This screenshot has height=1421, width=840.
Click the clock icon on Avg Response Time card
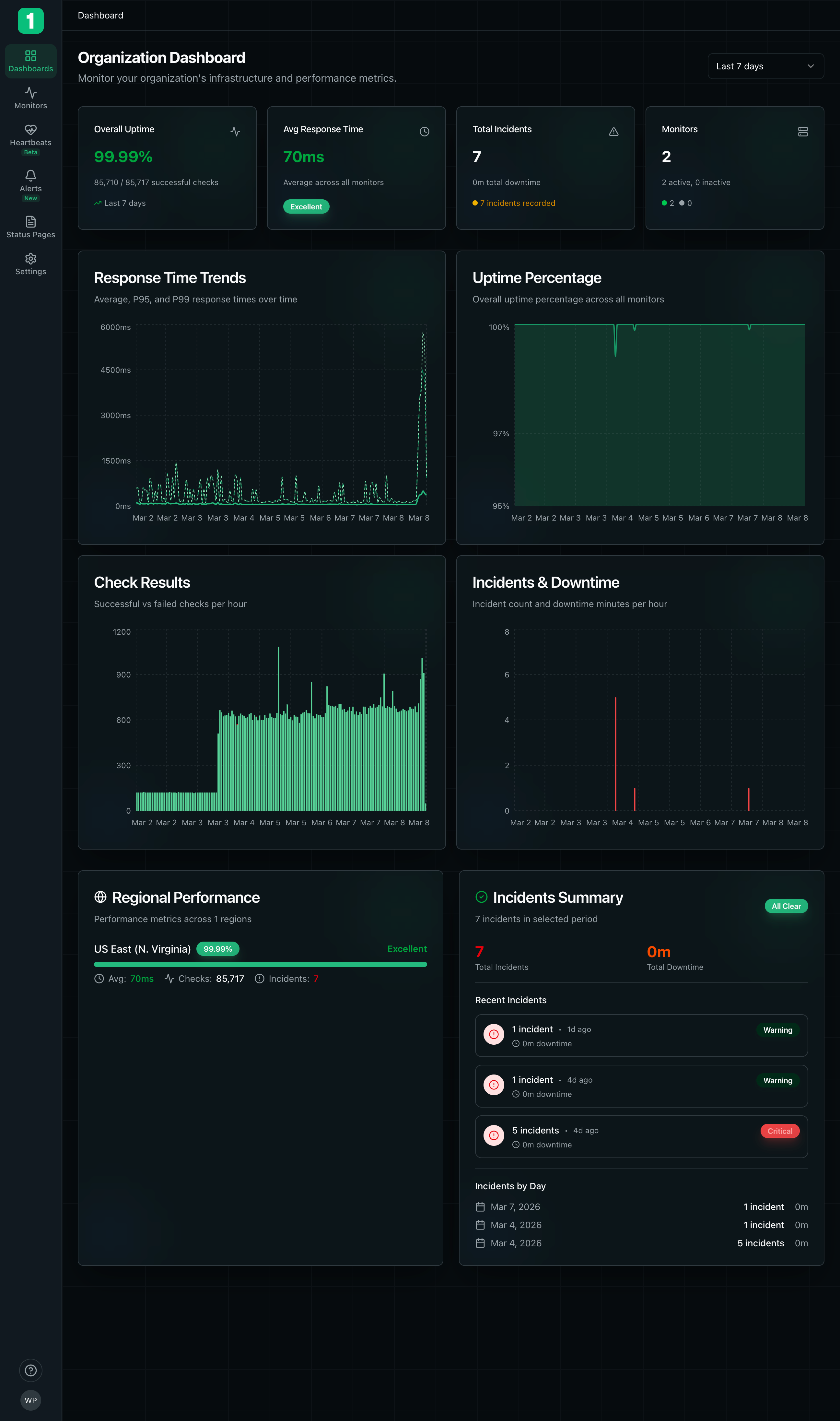pos(425,131)
